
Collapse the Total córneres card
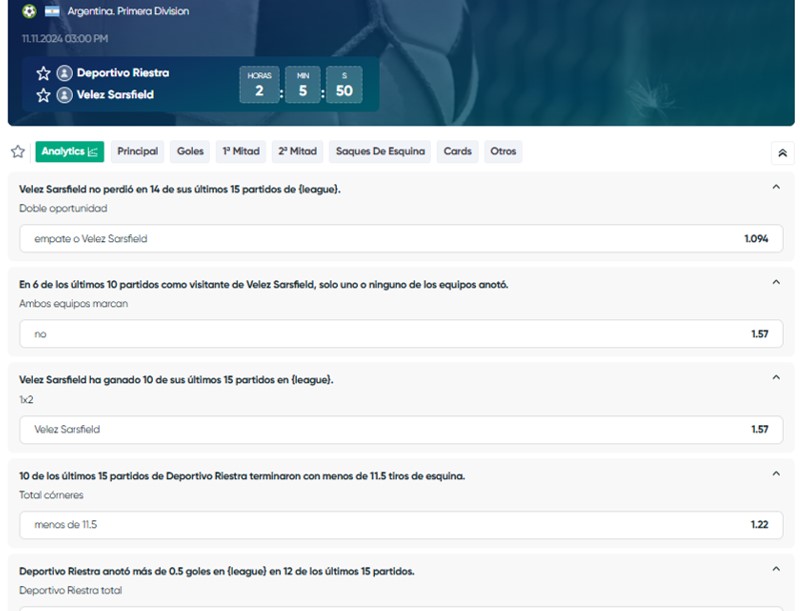click(x=776, y=474)
